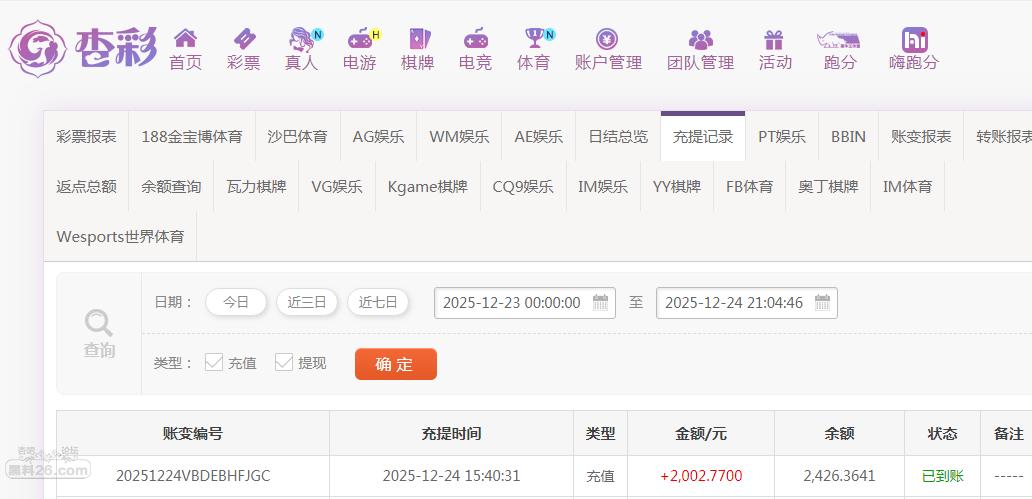
Task: Switch to the 彩票报表 tab
Action: (x=86, y=136)
